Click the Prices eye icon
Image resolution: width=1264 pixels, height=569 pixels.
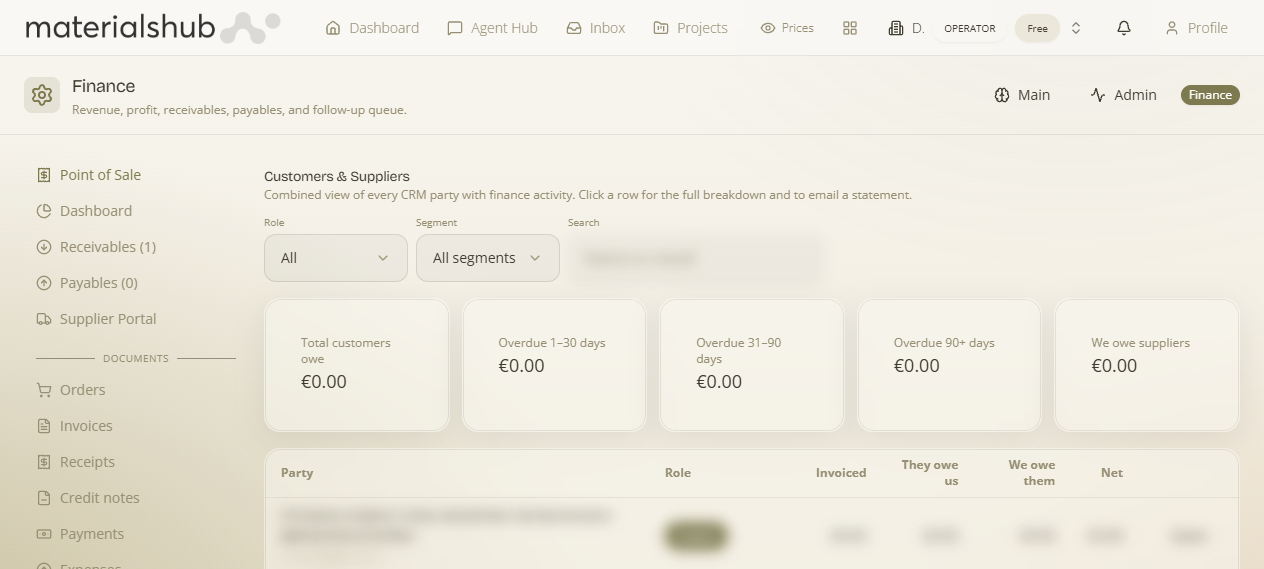tap(768, 28)
